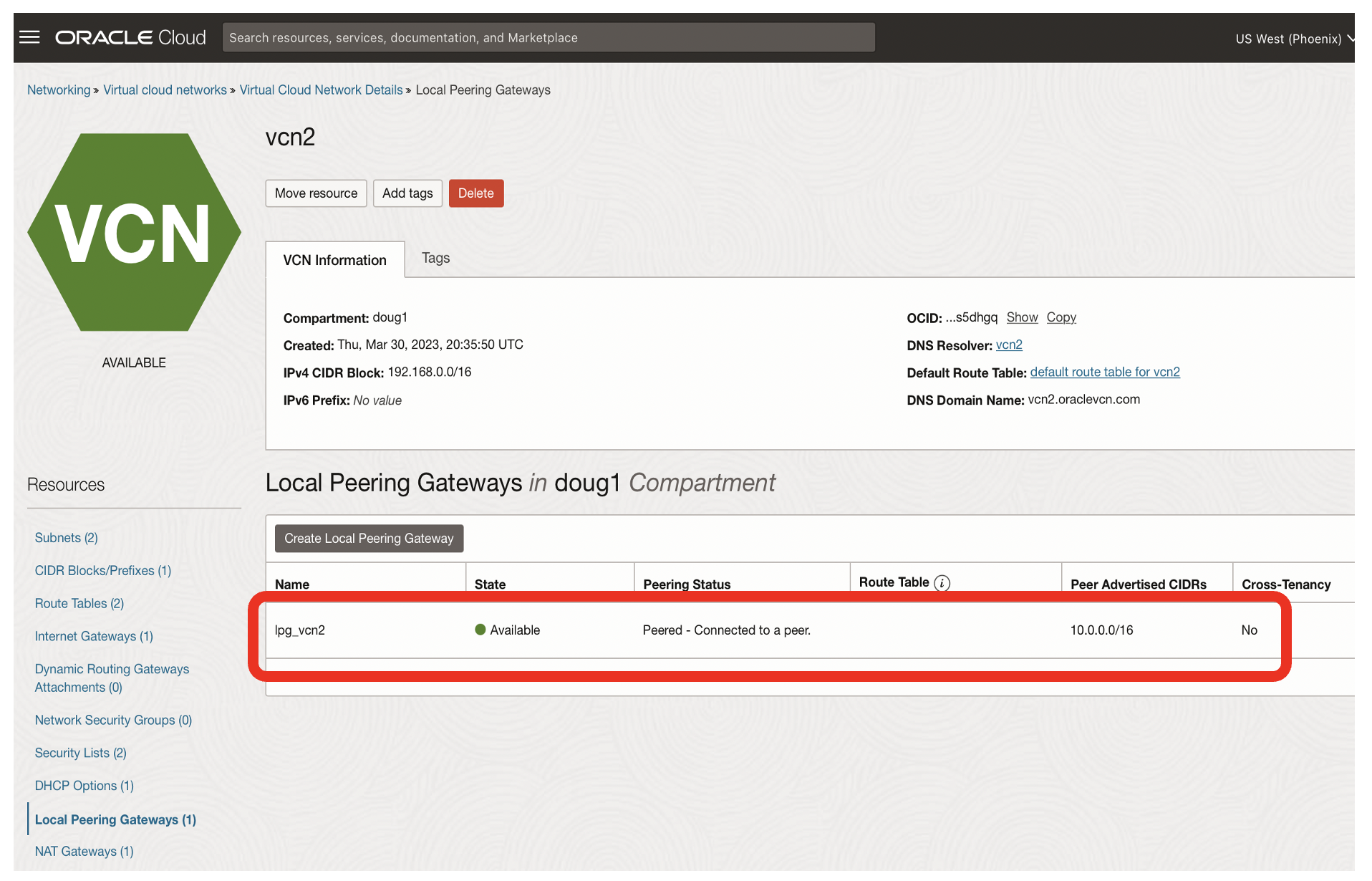Open NAT Gateways (1)
Image resolution: width=1372 pixels, height=881 pixels.
(x=84, y=852)
